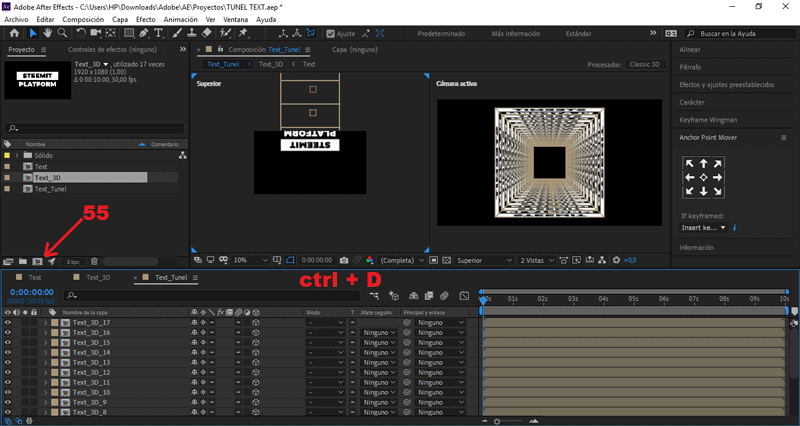The height and width of the screenshot is (426, 800).
Task: Select the Type text tool
Action: (159, 33)
